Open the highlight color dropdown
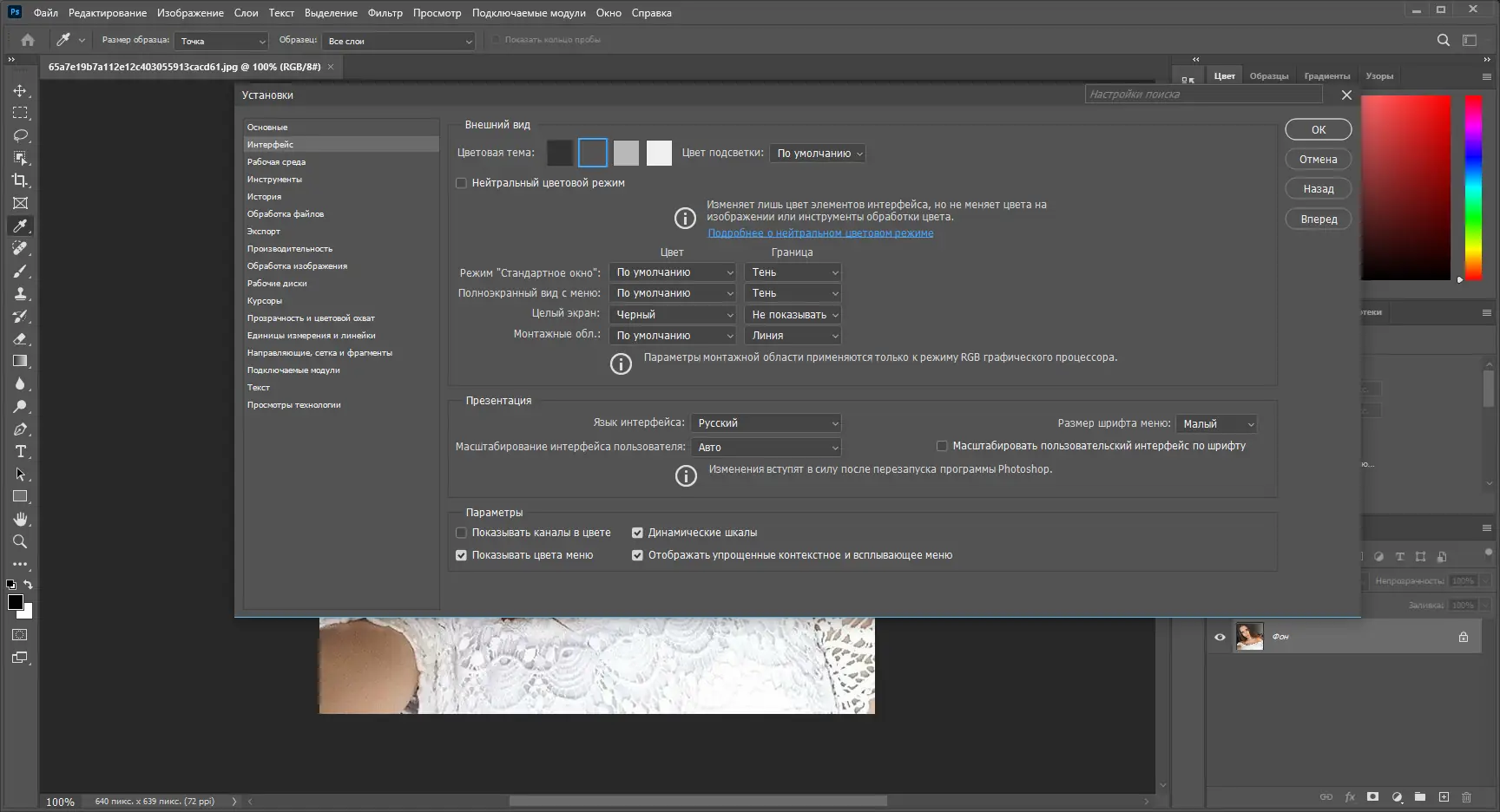The height and width of the screenshot is (812, 1500). [818, 154]
